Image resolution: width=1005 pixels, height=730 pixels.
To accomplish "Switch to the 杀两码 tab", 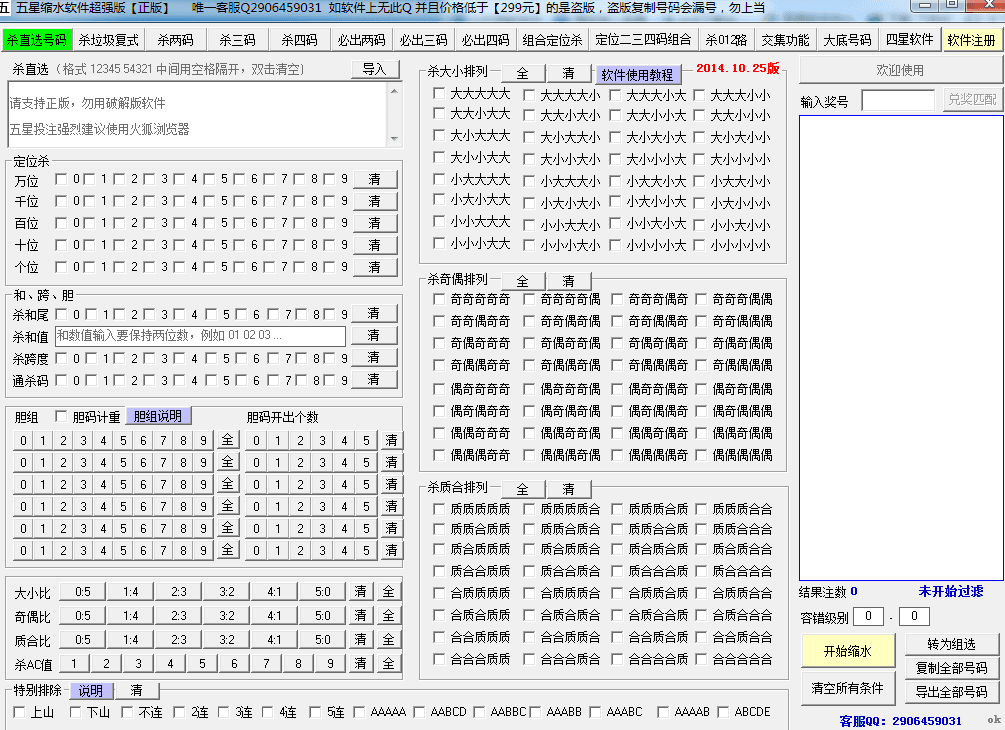I will (175, 41).
